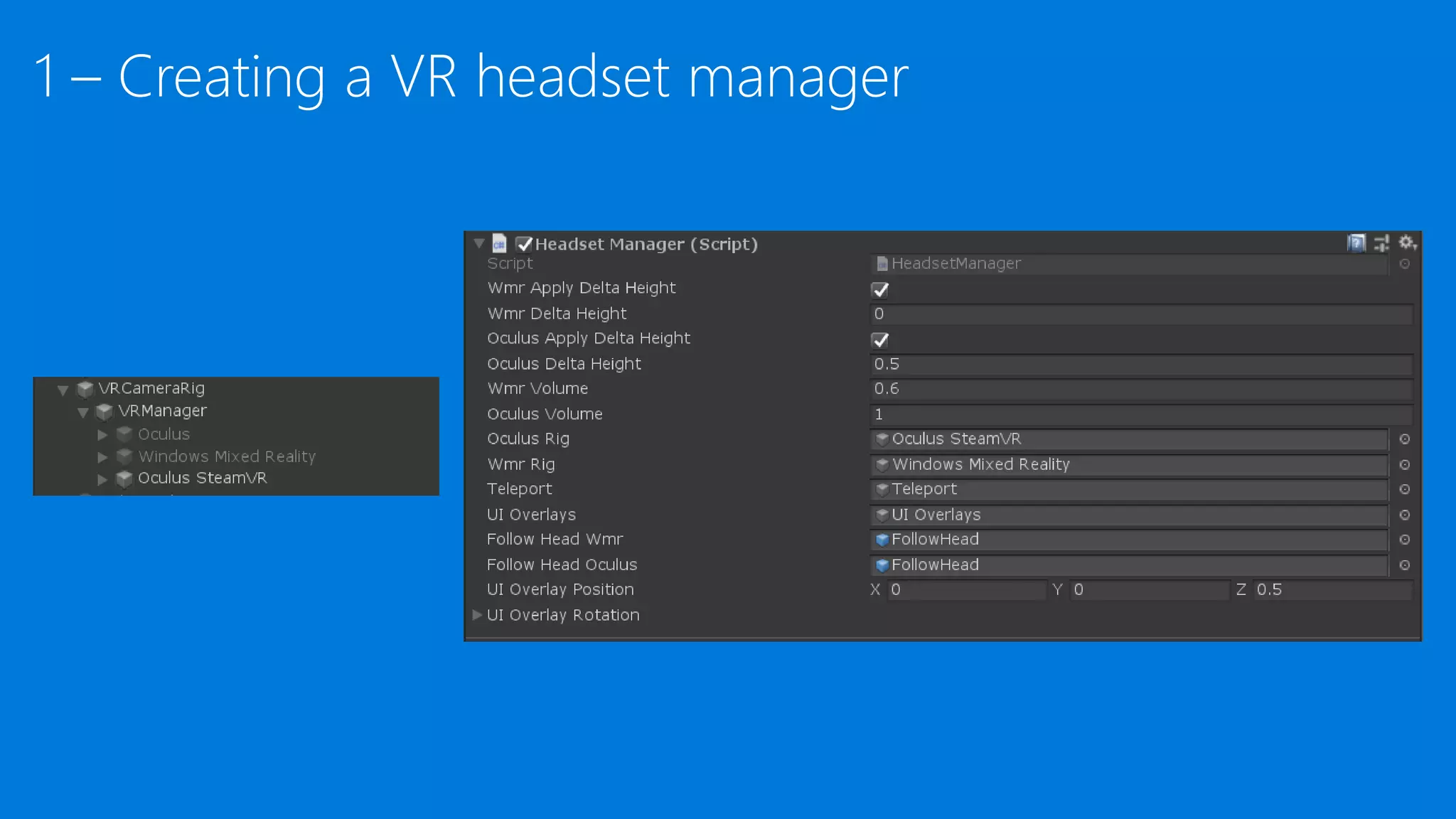Uncheck Oculus Apply Delta Height

point(880,340)
